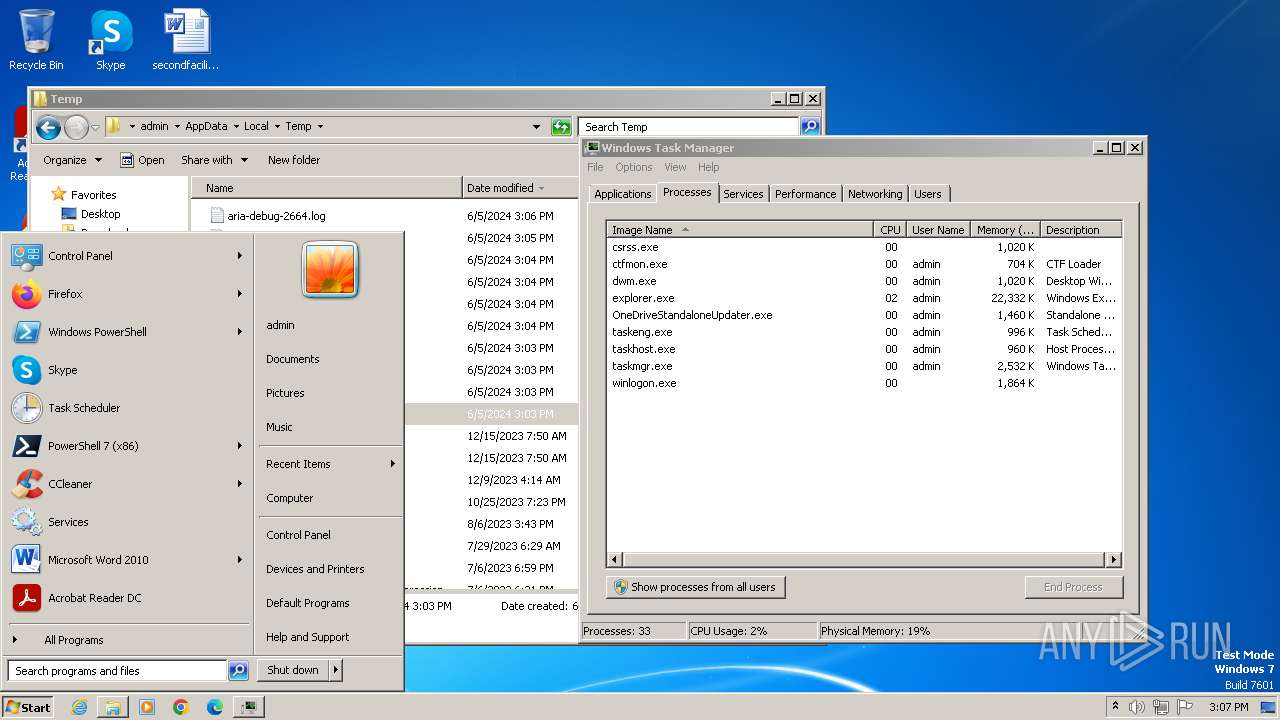This screenshot has width=1280, height=720.
Task: Click the volume icon in system tray
Action: pyautogui.click(x=1137, y=707)
